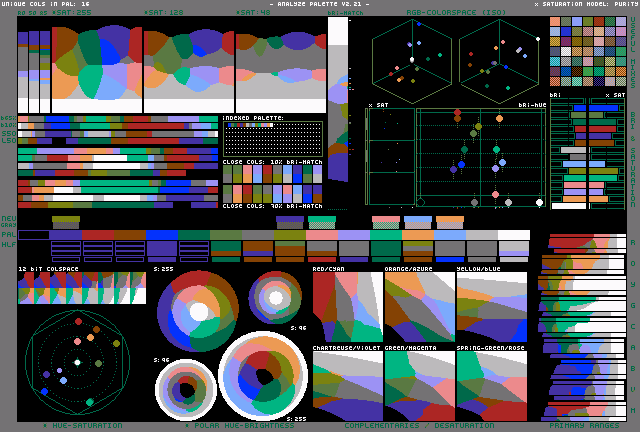Click the Bri-Hue scatter plot

(x=480, y=157)
